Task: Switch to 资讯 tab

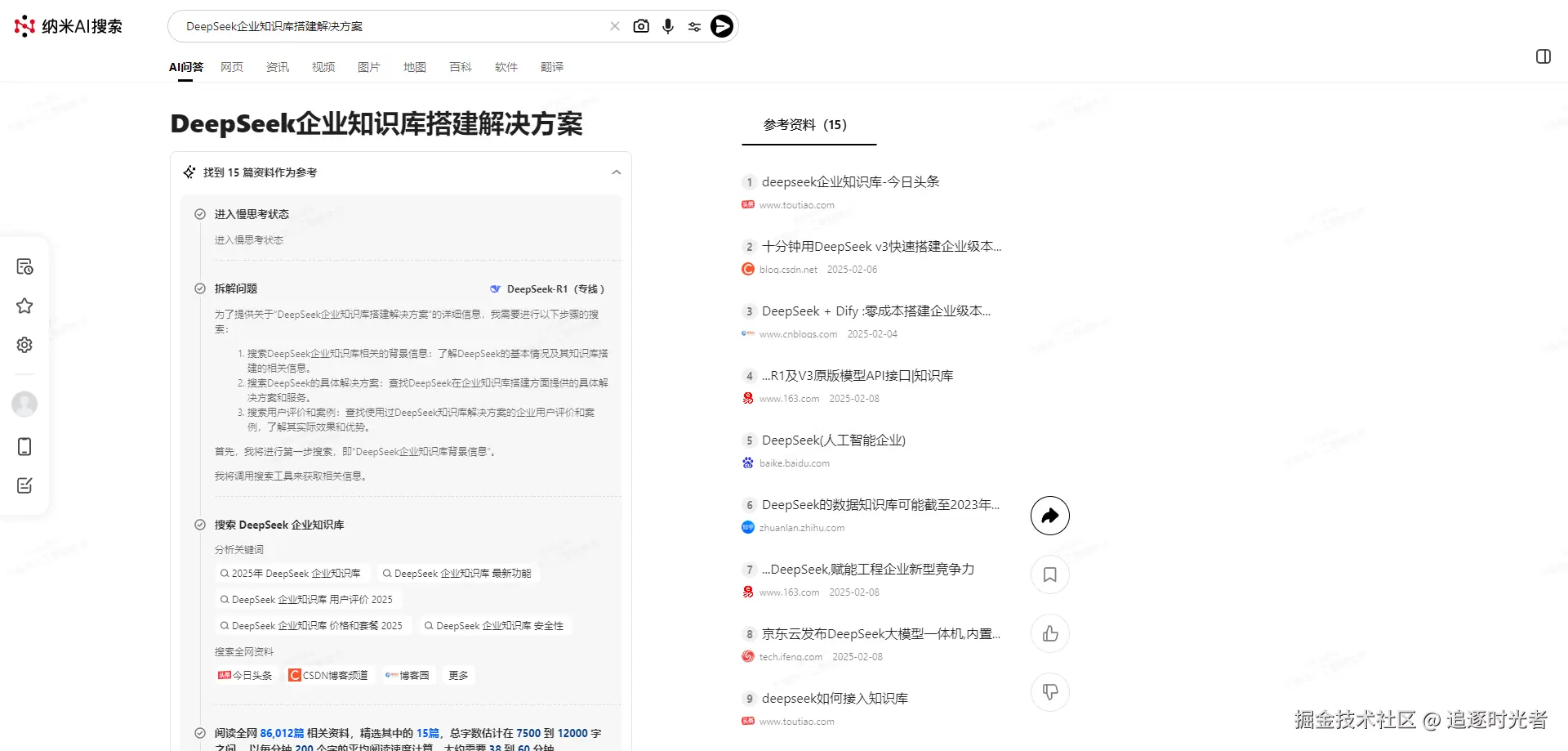Action: 278,67
